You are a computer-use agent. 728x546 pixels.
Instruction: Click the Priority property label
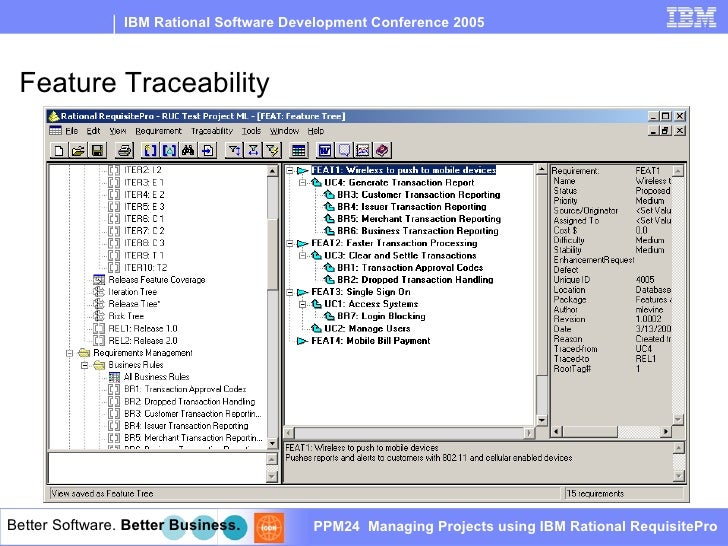pos(566,201)
